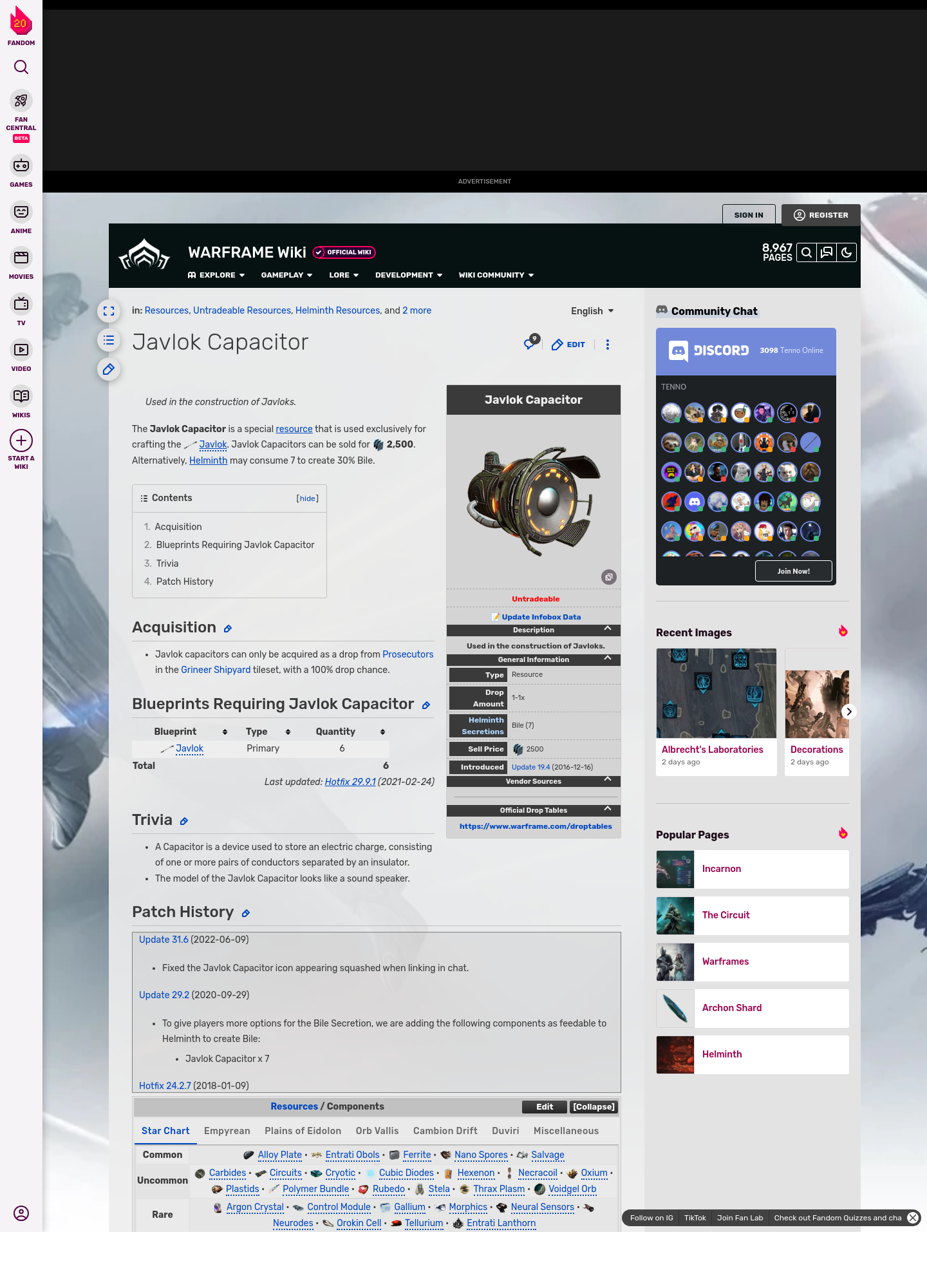Image resolution: width=927 pixels, height=1288 pixels.
Task: Open the floating table of contents icon
Action: [109, 340]
